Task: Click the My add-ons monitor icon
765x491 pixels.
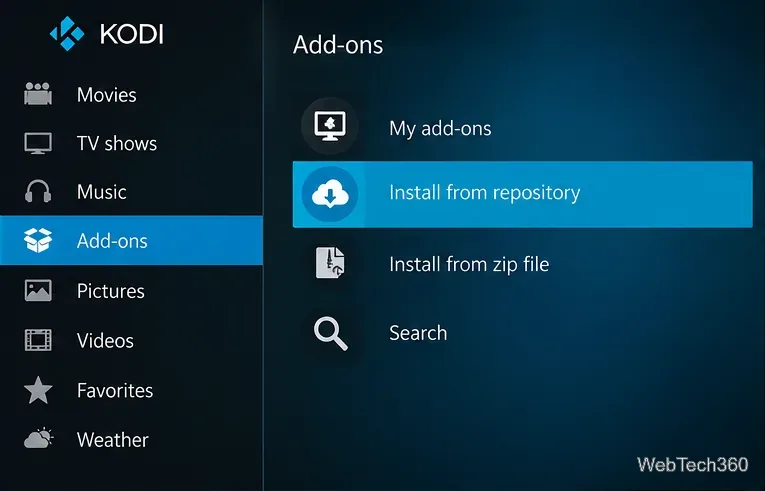Action: [x=330, y=126]
